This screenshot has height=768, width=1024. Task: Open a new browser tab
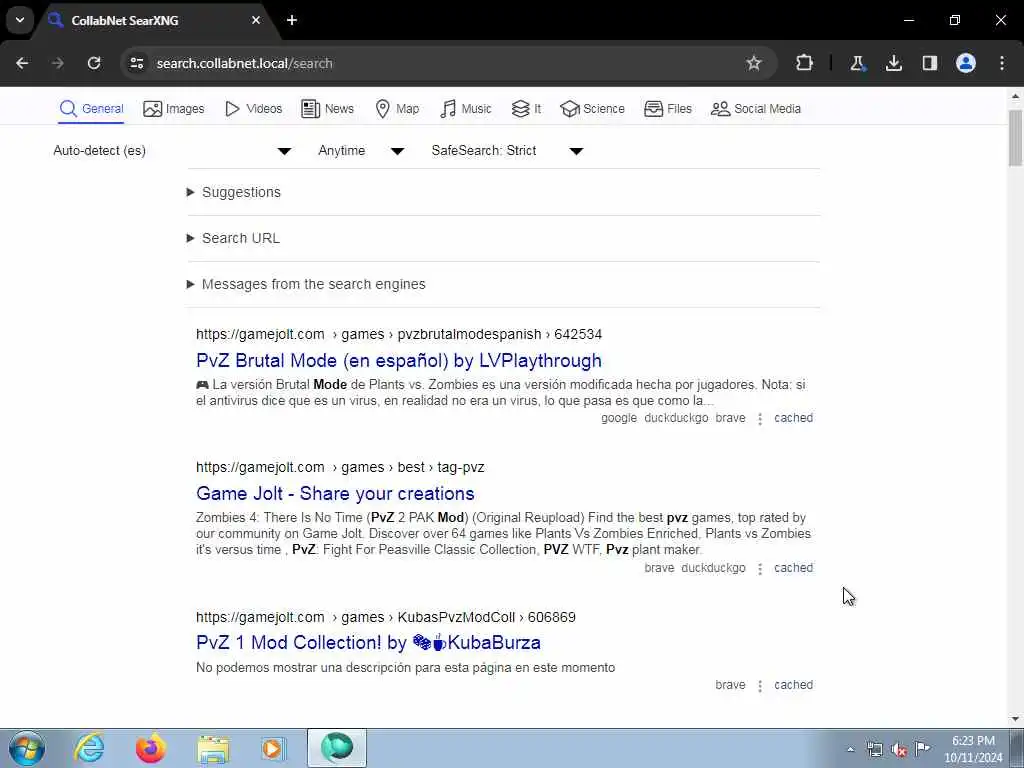(x=292, y=20)
